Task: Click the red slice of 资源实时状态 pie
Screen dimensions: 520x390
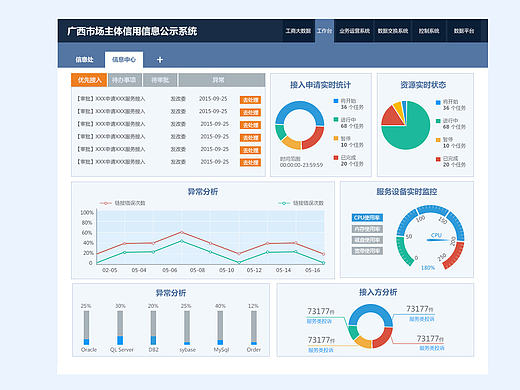Action: 393,117
